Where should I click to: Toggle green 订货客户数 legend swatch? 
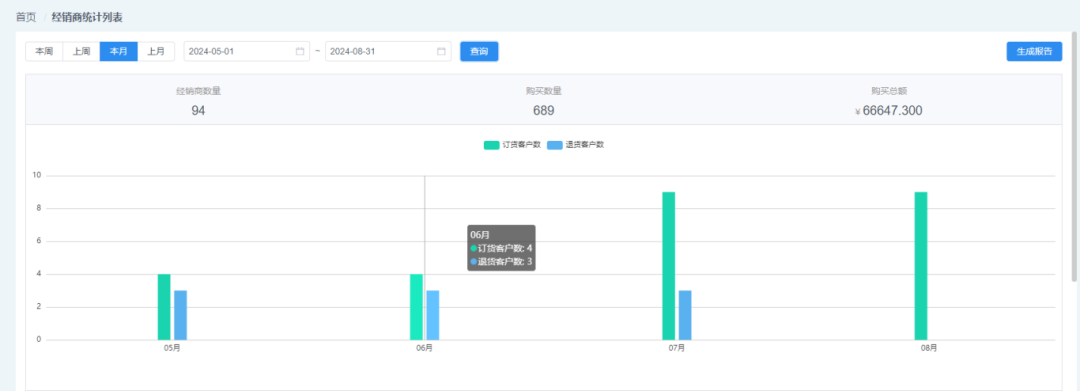point(491,145)
